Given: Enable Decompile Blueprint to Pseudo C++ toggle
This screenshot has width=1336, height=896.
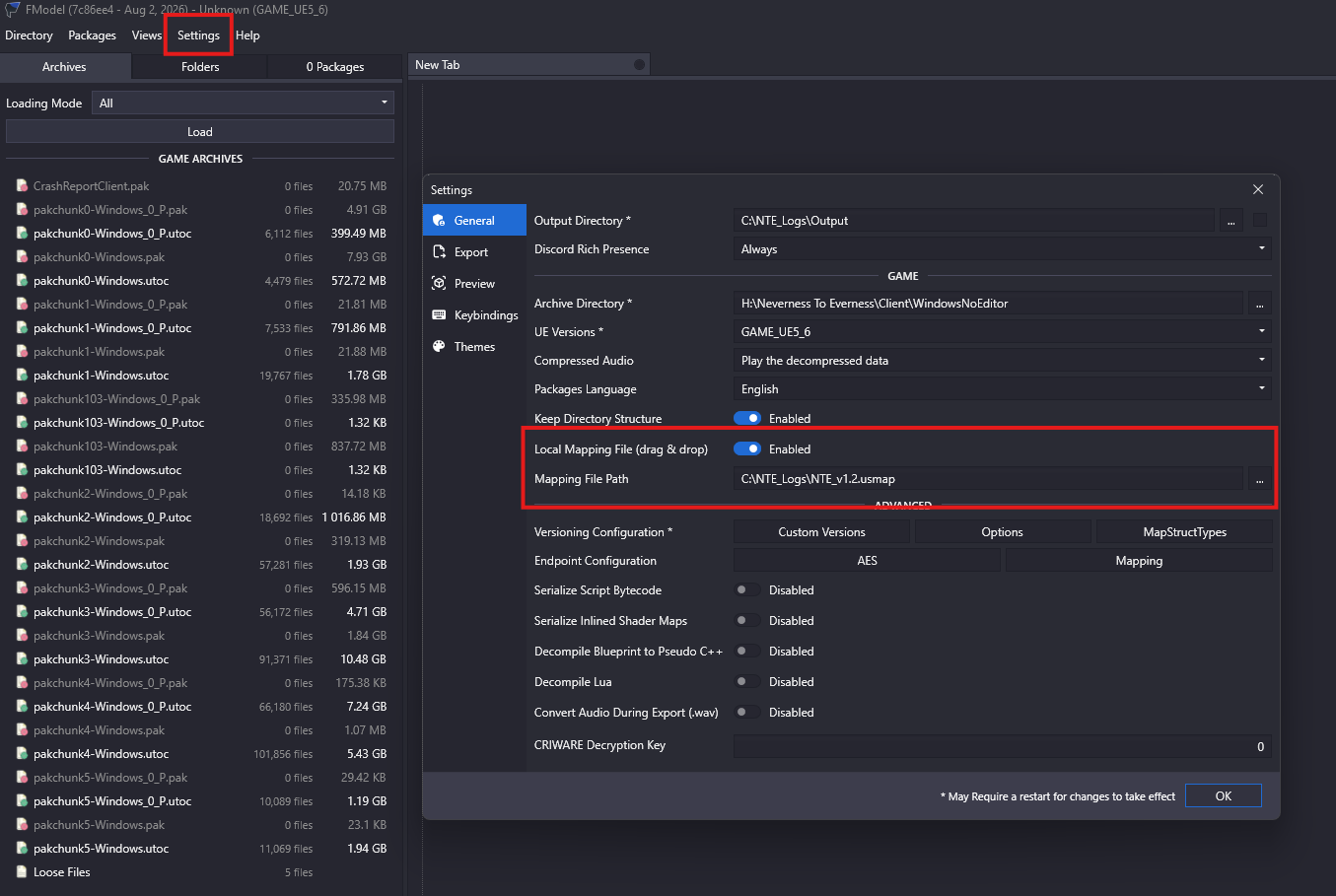Looking at the screenshot, I should pyautogui.click(x=747, y=652).
